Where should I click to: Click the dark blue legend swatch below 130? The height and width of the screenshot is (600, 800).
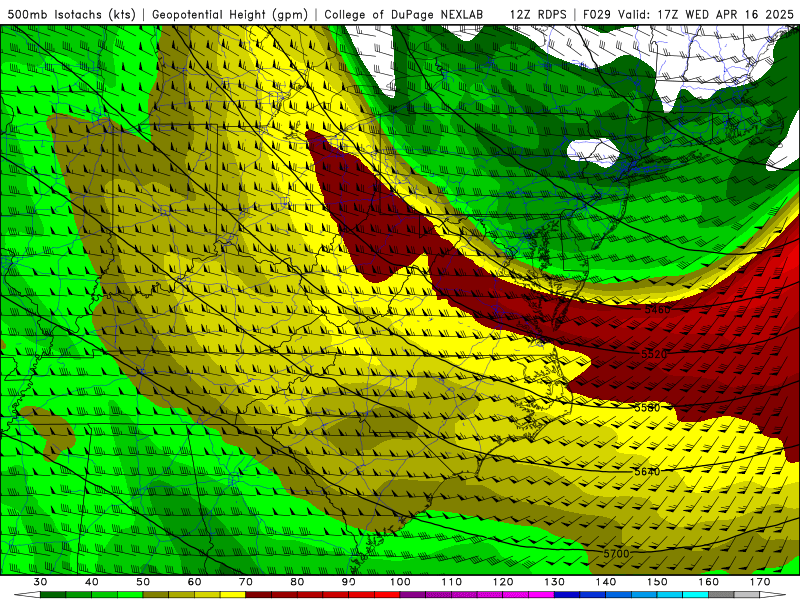pyautogui.click(x=567, y=595)
